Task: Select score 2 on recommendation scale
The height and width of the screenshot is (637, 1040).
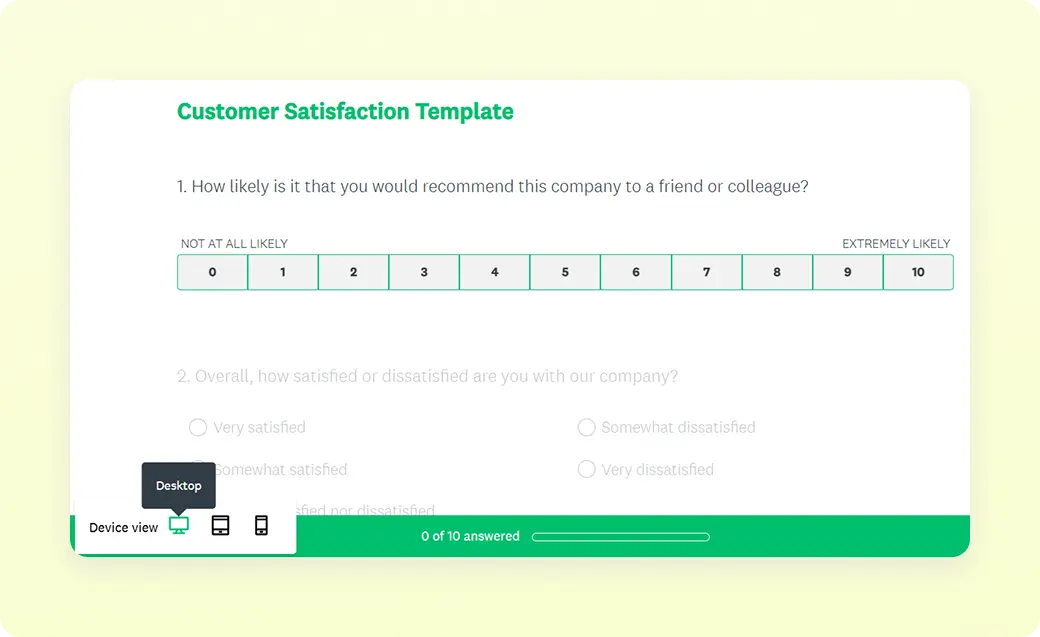Action: coord(353,272)
